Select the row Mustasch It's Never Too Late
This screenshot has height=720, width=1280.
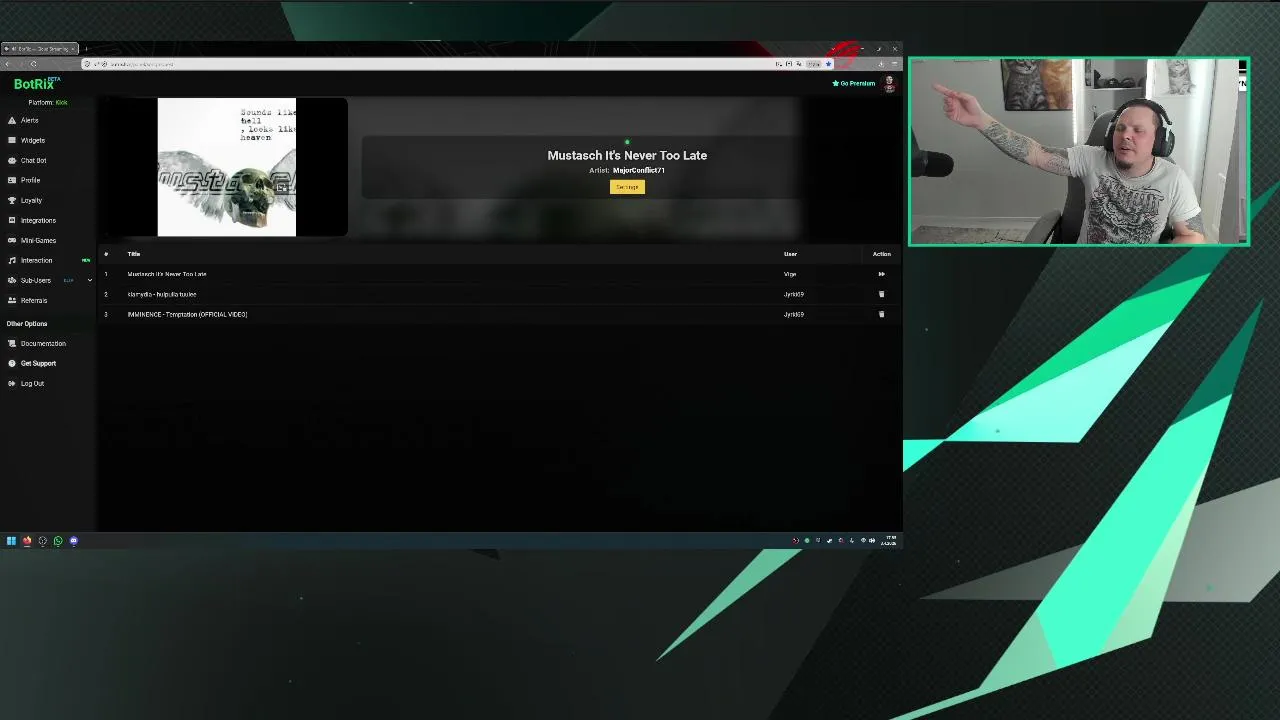498,274
